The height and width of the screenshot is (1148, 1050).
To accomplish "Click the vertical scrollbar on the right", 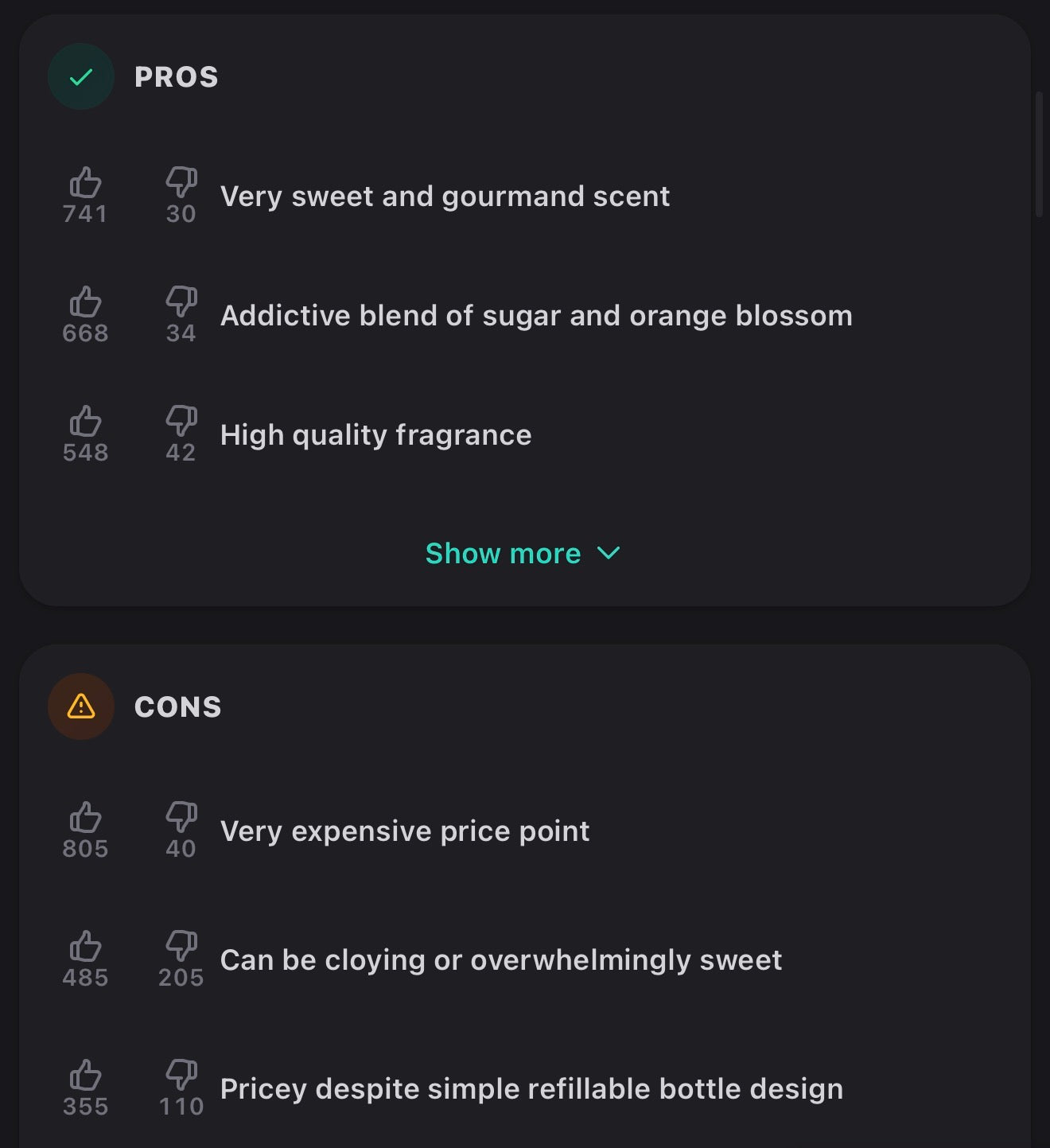I will click(1039, 154).
